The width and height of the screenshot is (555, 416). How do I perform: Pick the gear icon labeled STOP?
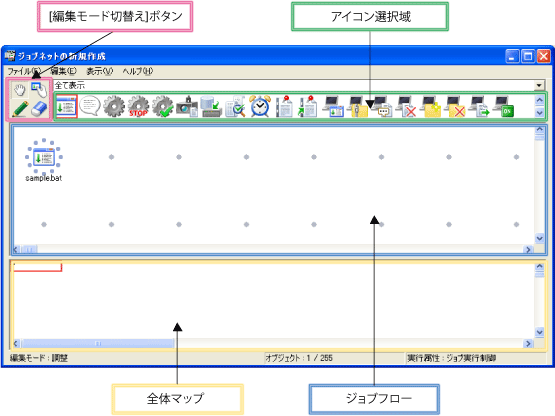point(138,106)
